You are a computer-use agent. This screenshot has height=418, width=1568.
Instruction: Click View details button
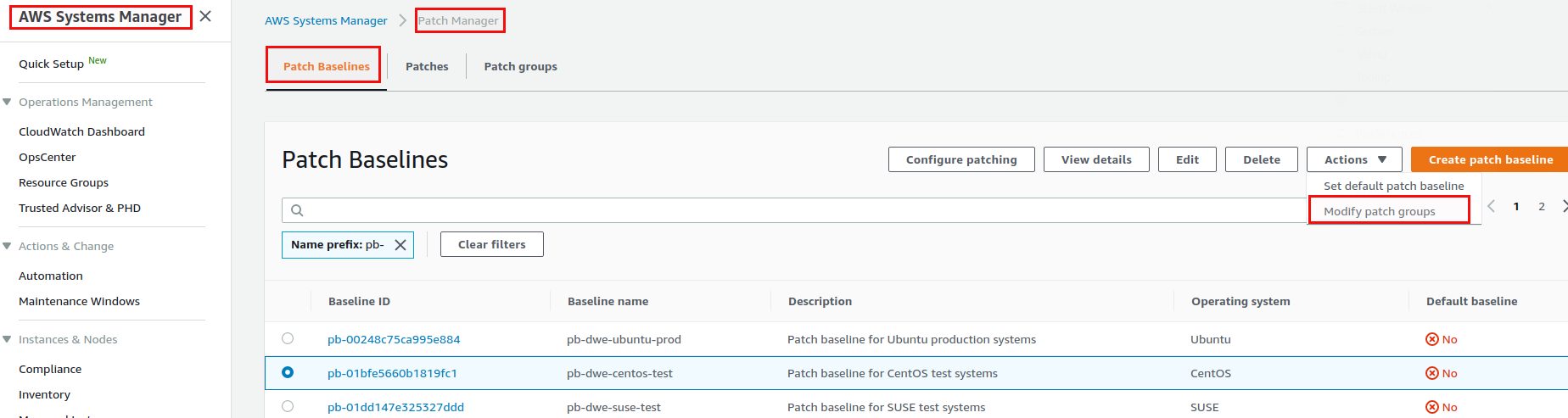point(1096,159)
